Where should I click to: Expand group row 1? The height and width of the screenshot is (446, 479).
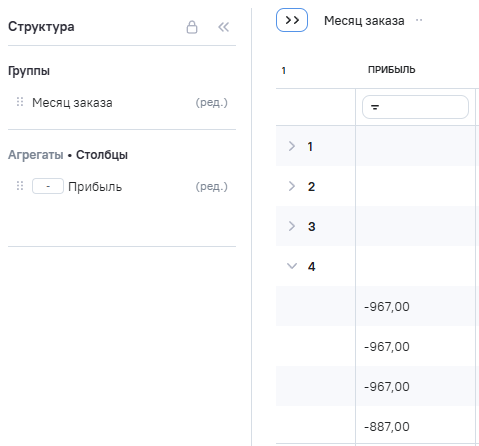pos(292,146)
